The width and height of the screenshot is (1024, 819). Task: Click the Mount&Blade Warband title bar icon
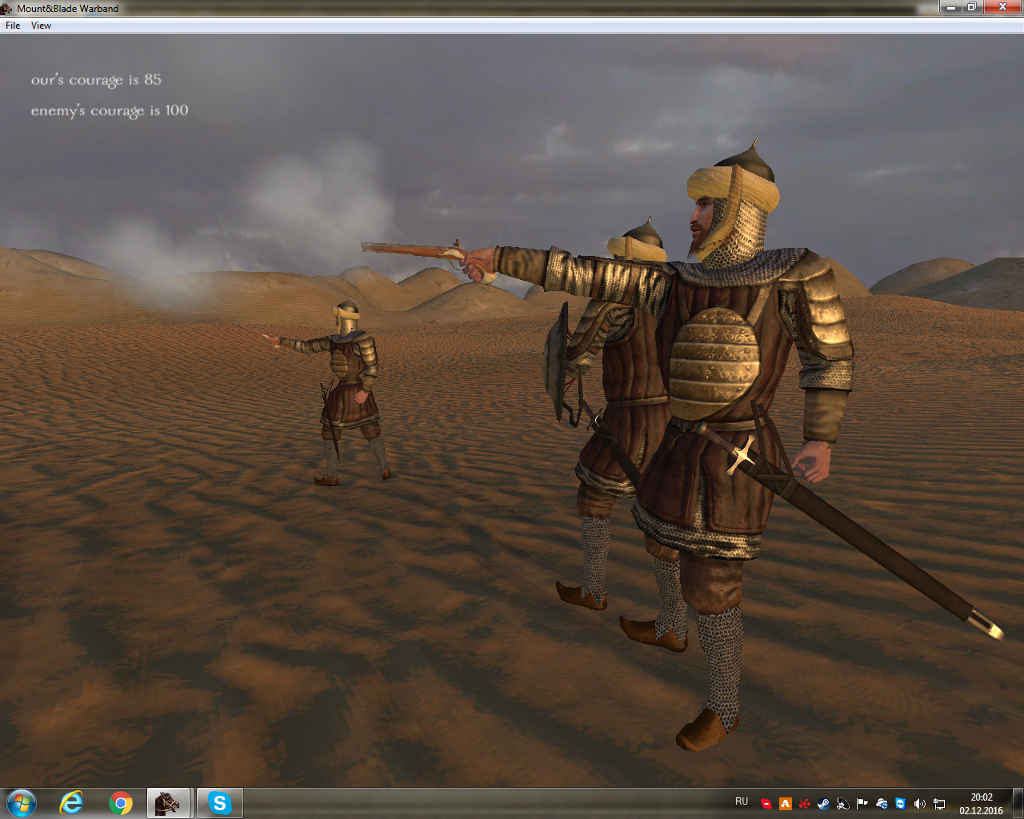[8, 8]
